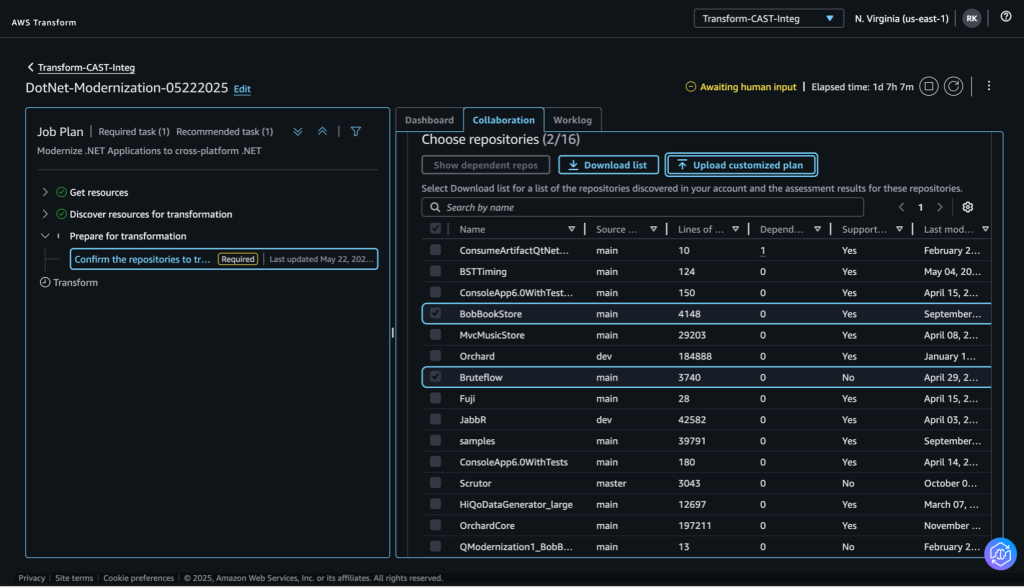
Task: Switch to the Collaboration tab
Action: [504, 120]
